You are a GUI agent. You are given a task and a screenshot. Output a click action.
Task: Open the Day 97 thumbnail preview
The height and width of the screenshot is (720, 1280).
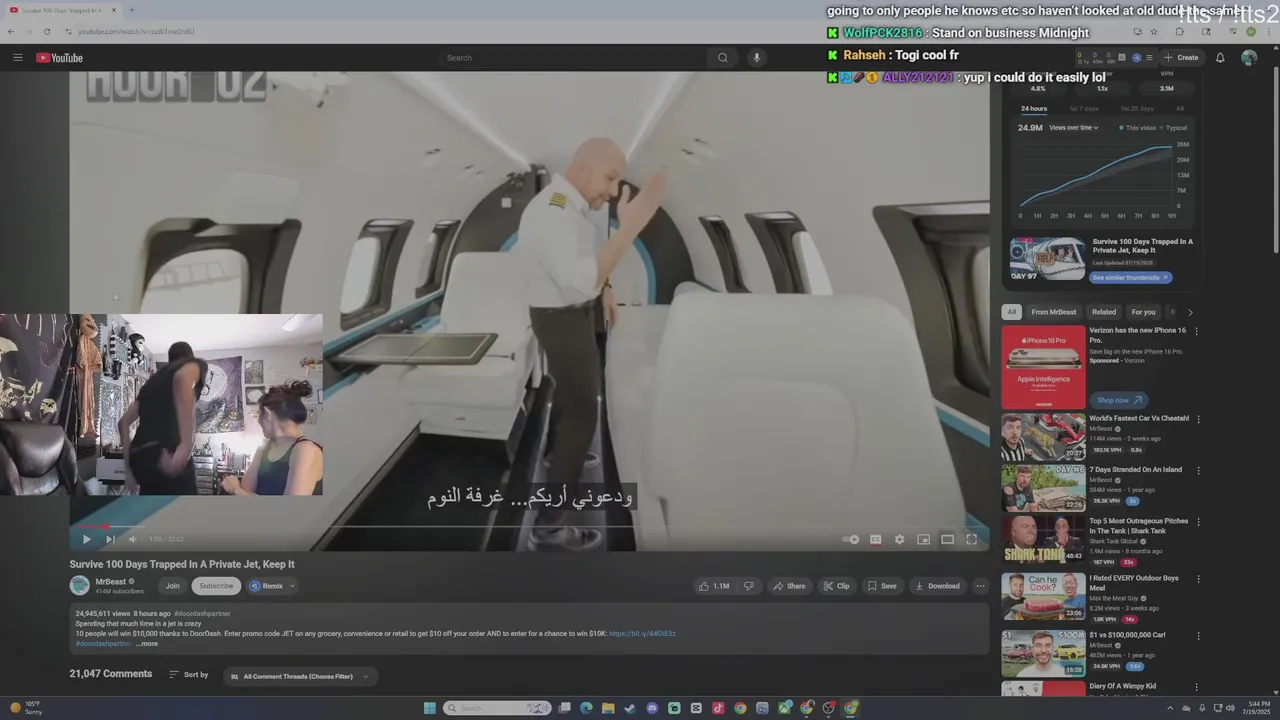point(1047,260)
